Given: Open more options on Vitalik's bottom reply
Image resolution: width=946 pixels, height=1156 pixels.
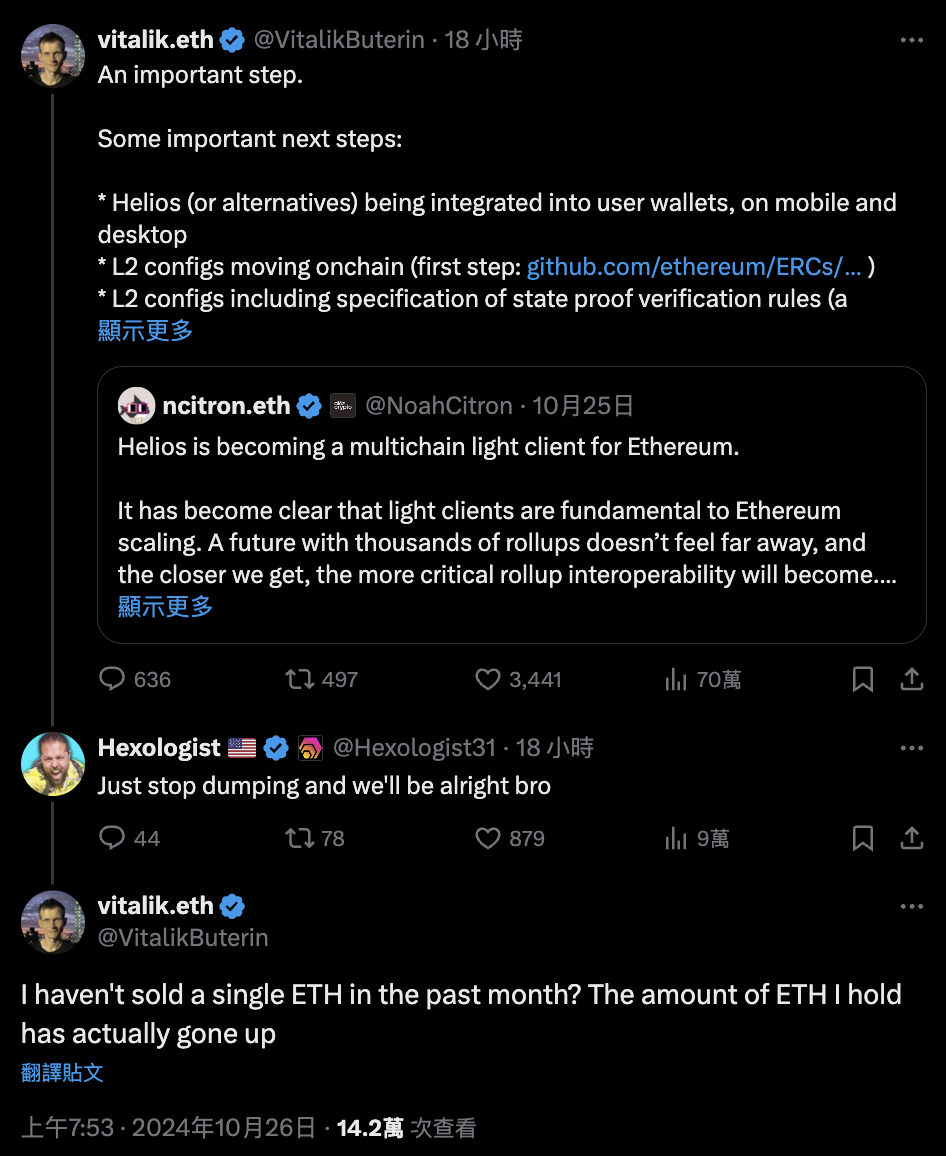Looking at the screenshot, I should coord(912,907).
